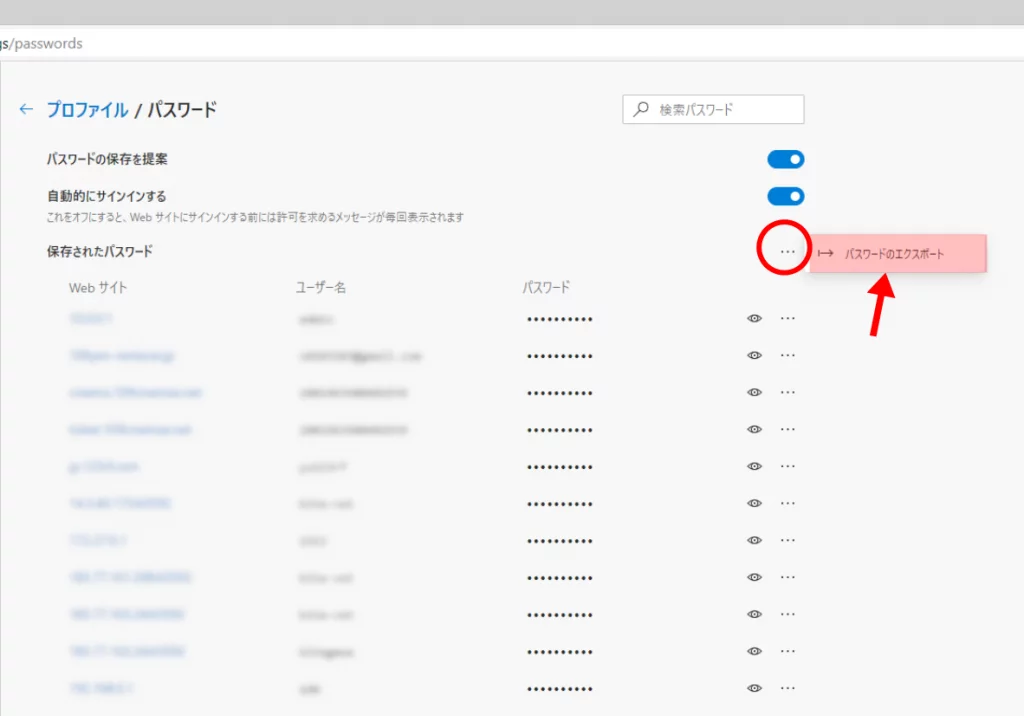Click the back arrow beside プロファイル
1024x716 pixels.
(x=26, y=110)
